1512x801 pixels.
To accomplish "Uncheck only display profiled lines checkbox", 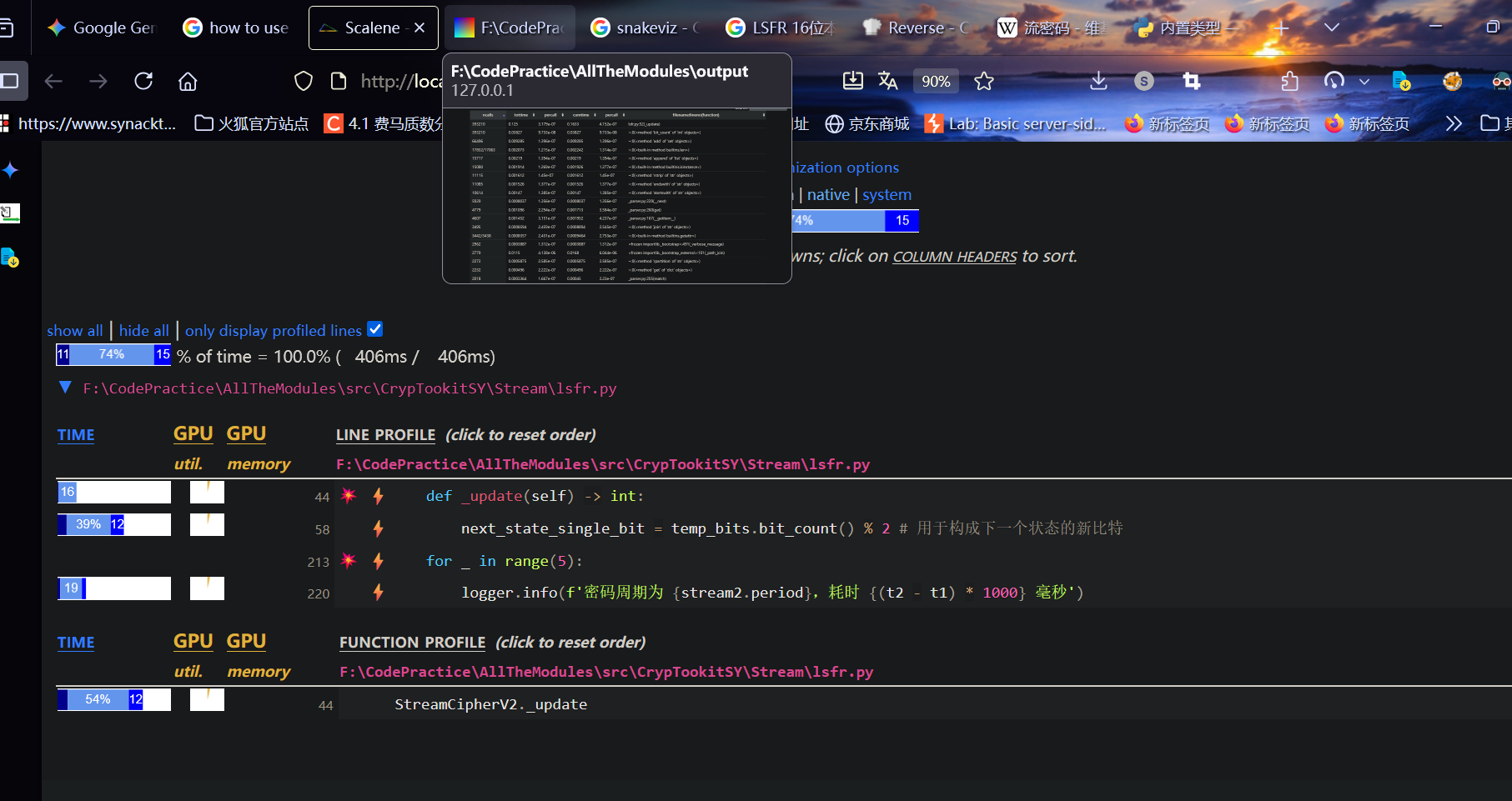I will click(375, 329).
